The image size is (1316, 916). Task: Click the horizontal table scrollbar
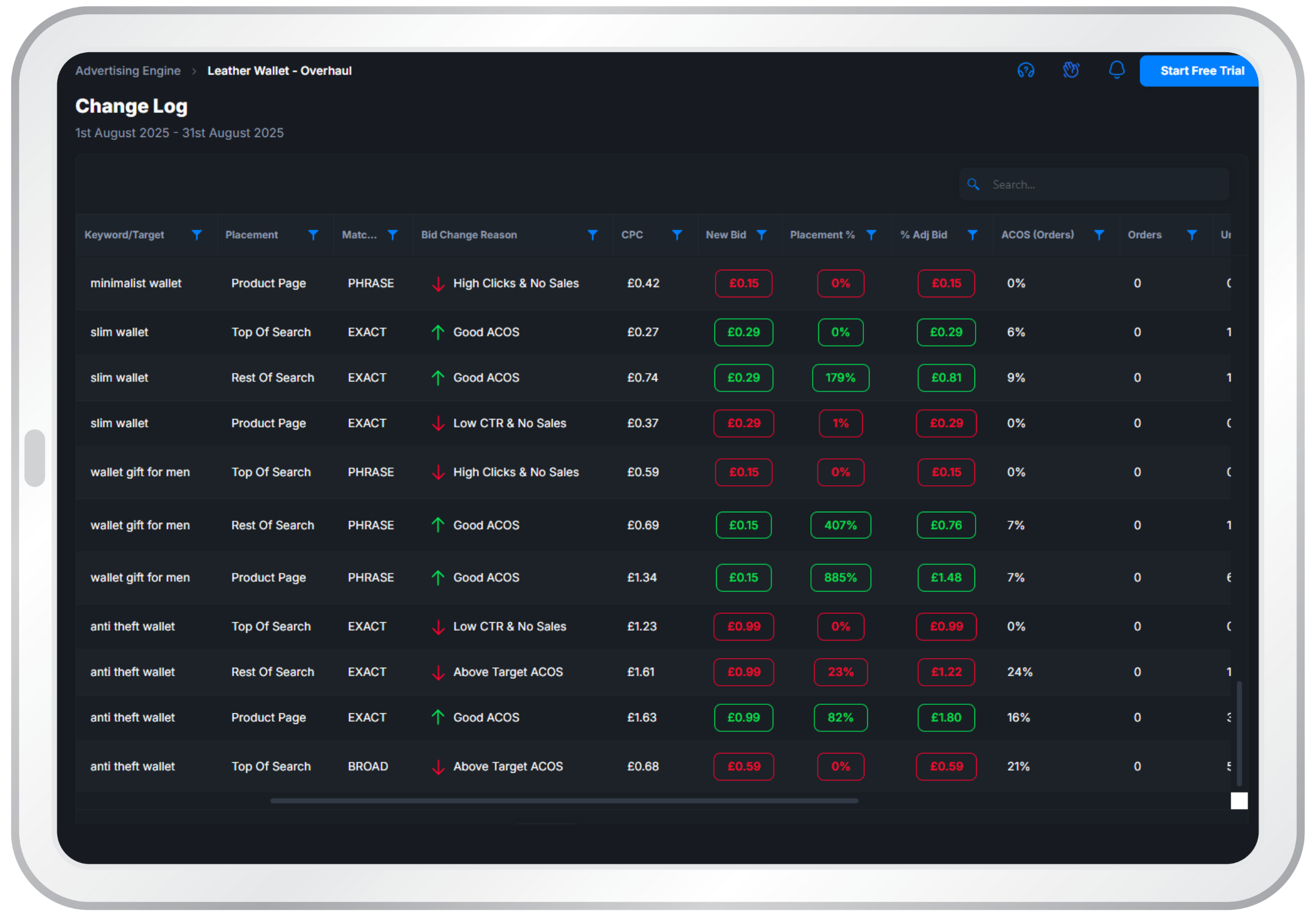click(x=564, y=801)
